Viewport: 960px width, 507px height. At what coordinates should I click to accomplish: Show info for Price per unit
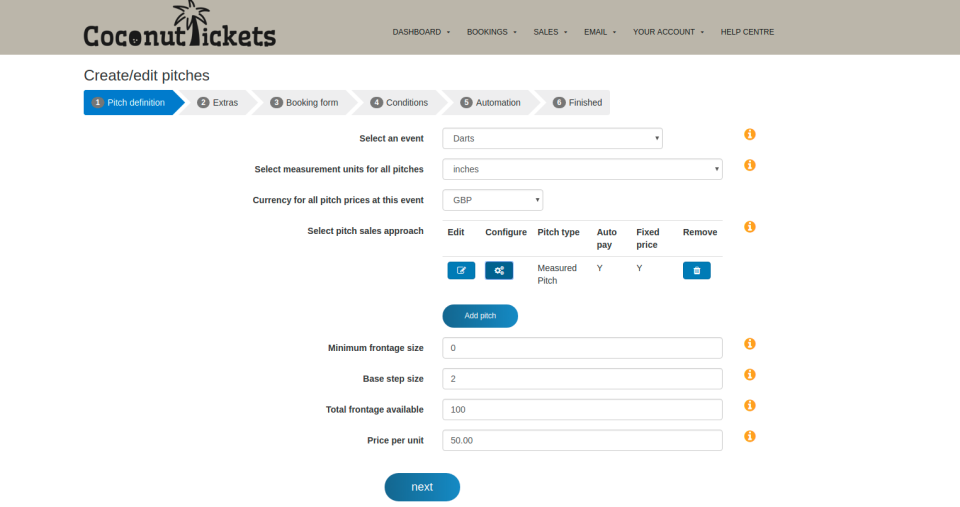[749, 436]
